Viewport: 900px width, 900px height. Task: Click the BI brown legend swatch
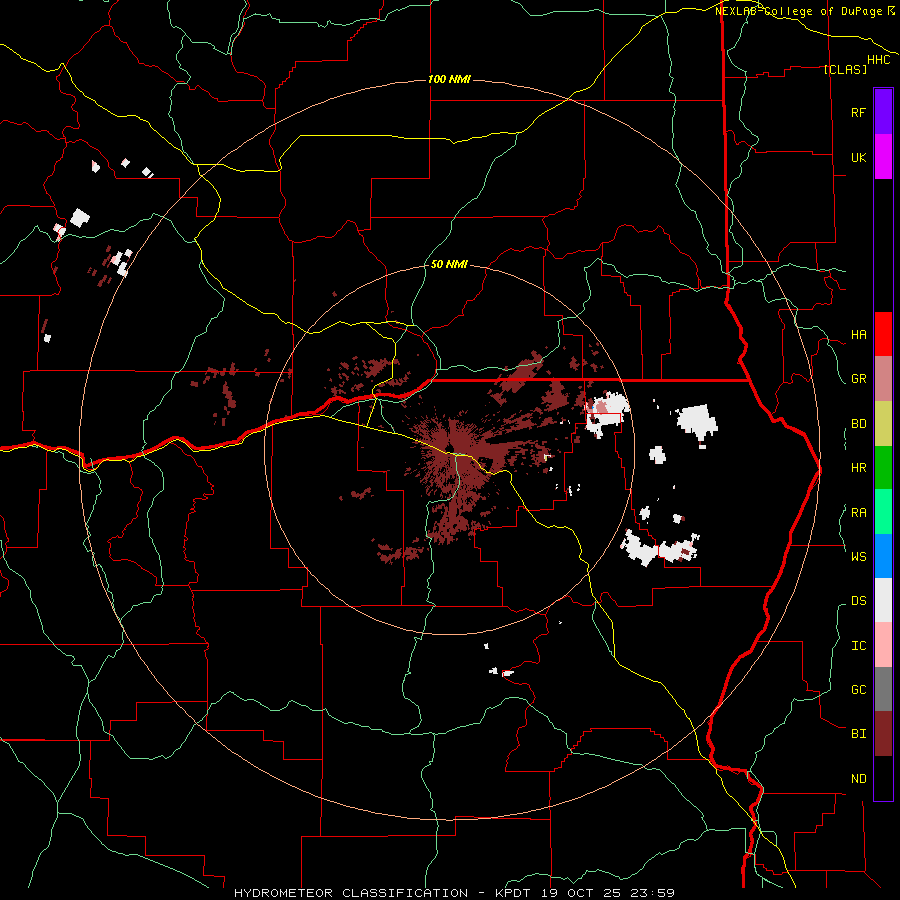click(x=883, y=734)
